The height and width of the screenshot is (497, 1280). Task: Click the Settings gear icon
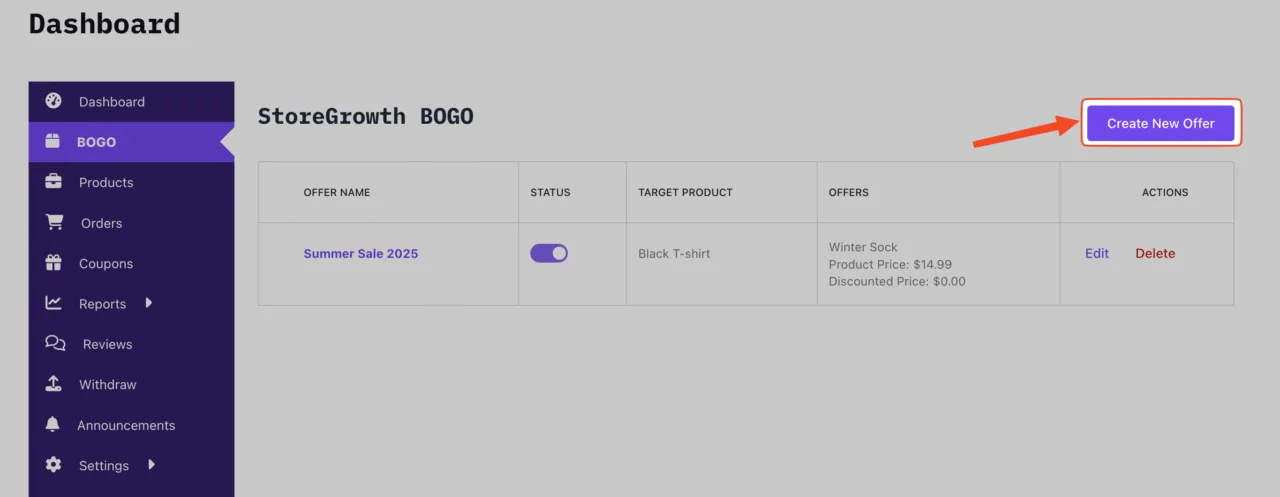(x=54, y=465)
